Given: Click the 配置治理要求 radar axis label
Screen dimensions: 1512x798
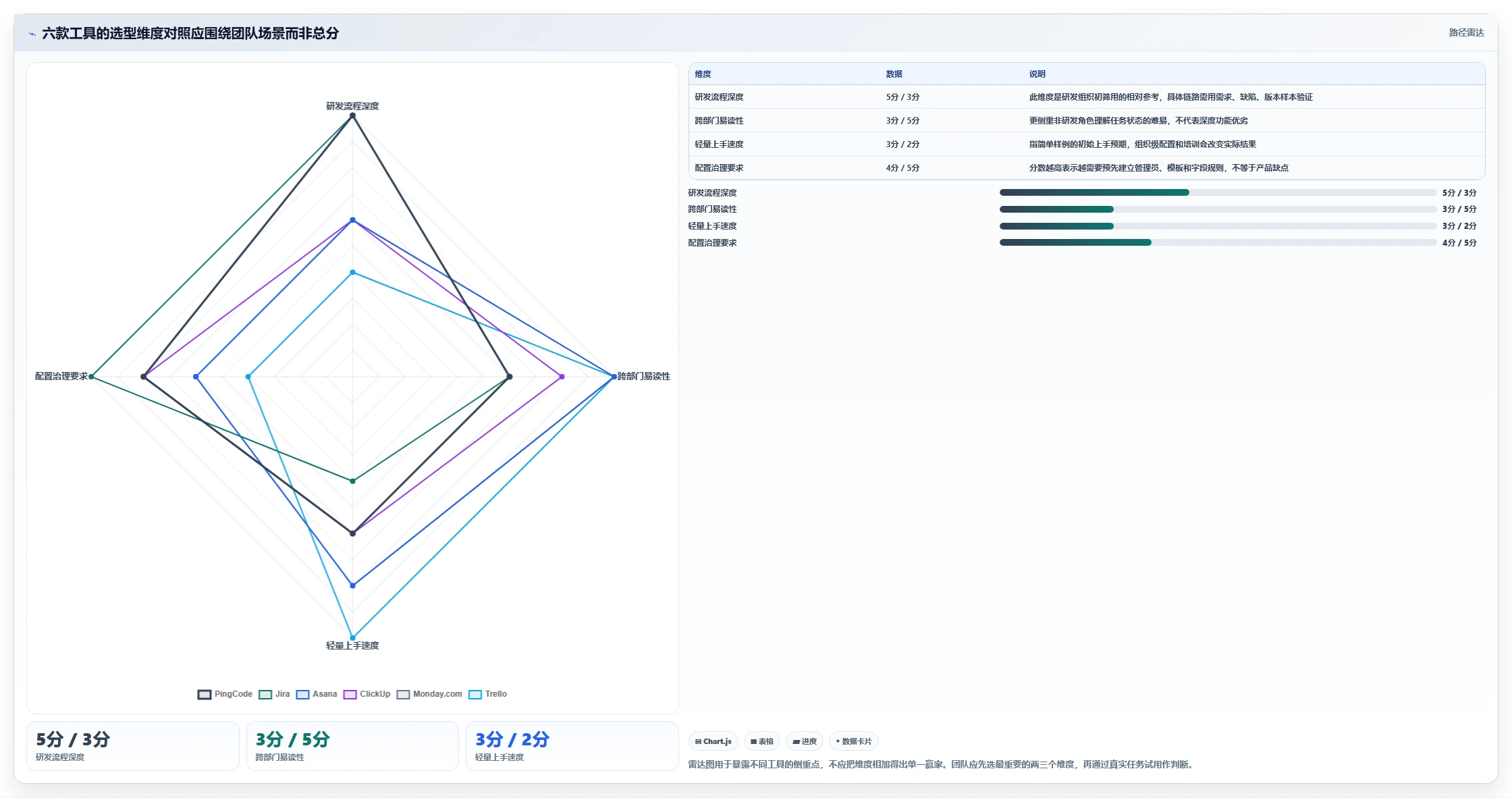Looking at the screenshot, I should pos(61,376).
